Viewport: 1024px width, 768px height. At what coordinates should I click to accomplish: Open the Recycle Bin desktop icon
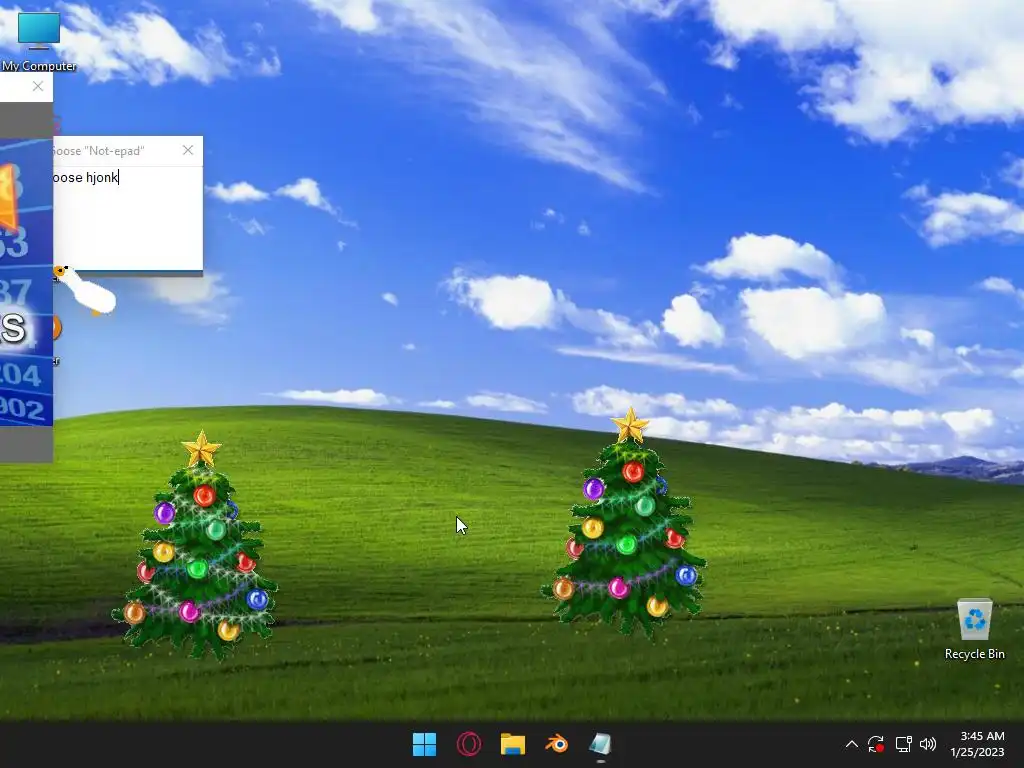click(x=974, y=629)
